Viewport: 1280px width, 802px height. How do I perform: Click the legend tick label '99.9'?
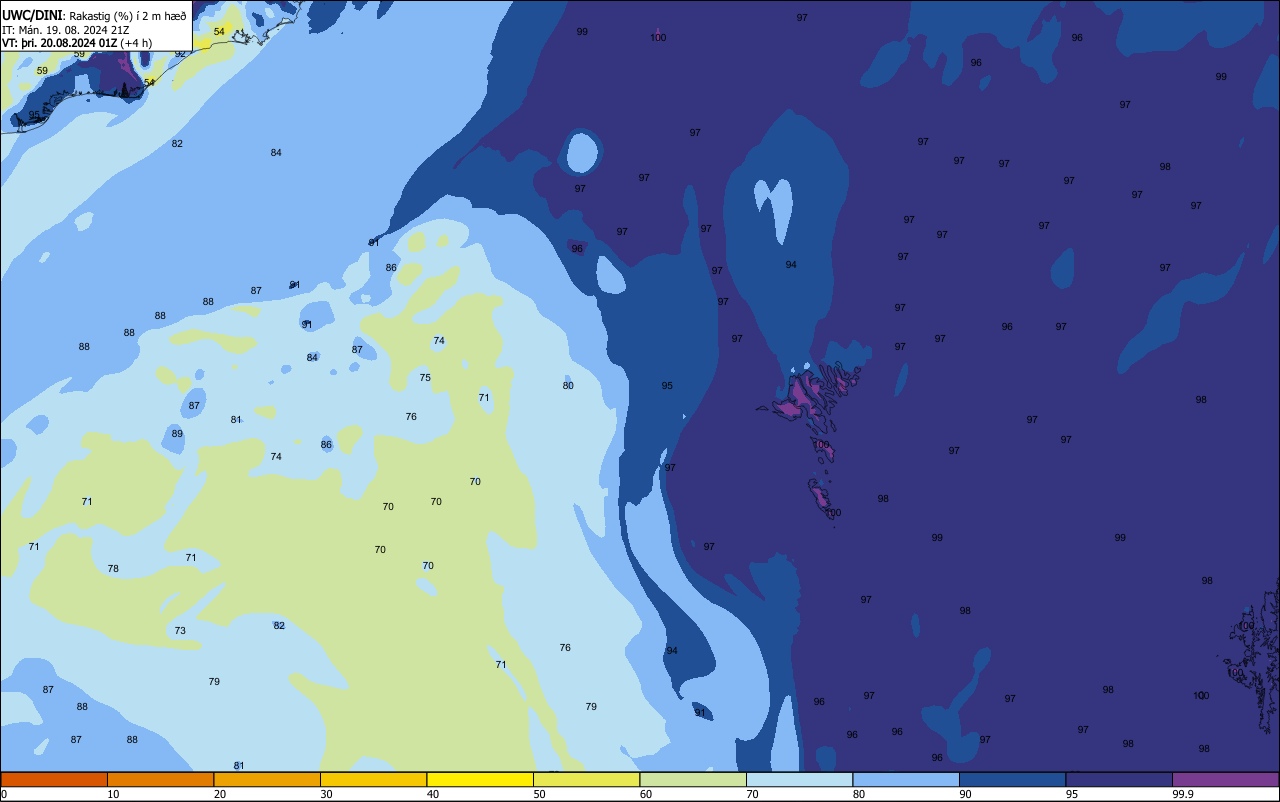point(1183,794)
